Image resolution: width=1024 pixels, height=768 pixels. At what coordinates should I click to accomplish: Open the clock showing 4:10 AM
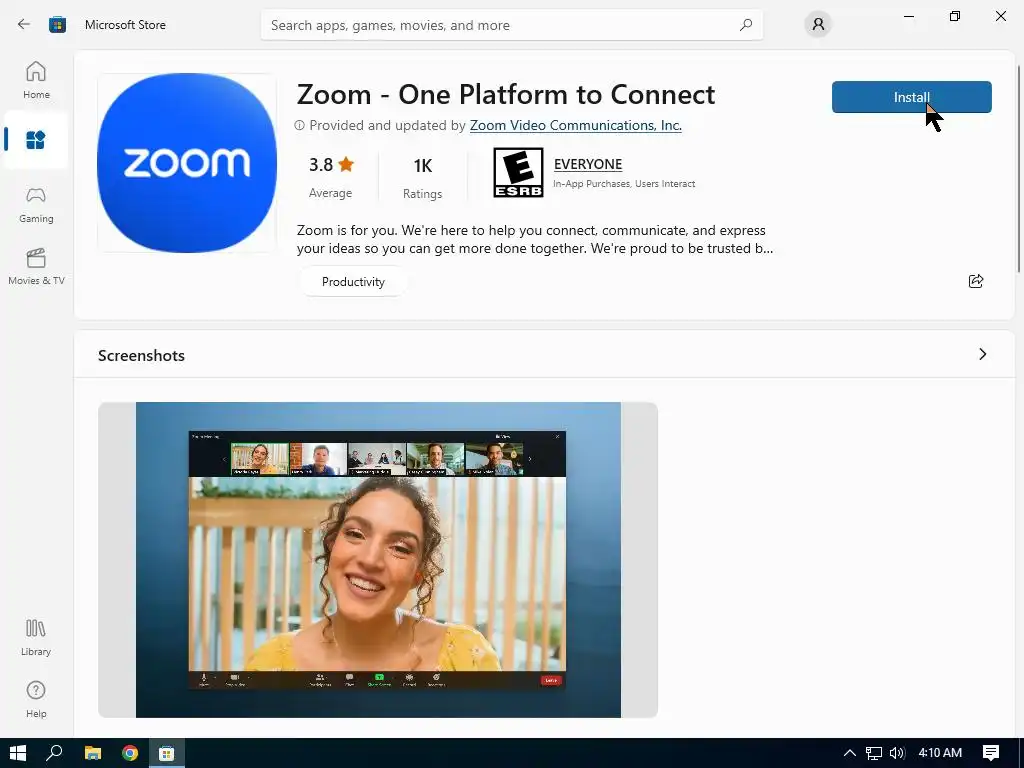(x=940, y=753)
